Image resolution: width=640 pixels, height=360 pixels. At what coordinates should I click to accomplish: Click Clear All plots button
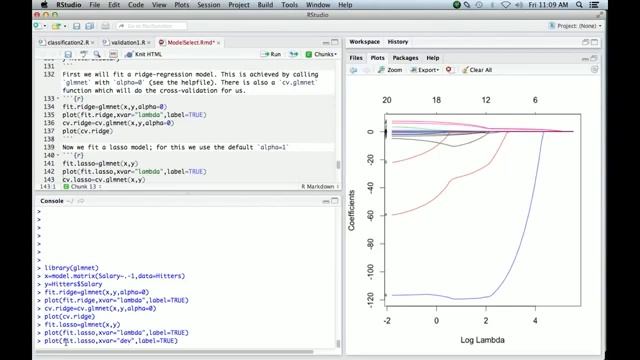477,70
